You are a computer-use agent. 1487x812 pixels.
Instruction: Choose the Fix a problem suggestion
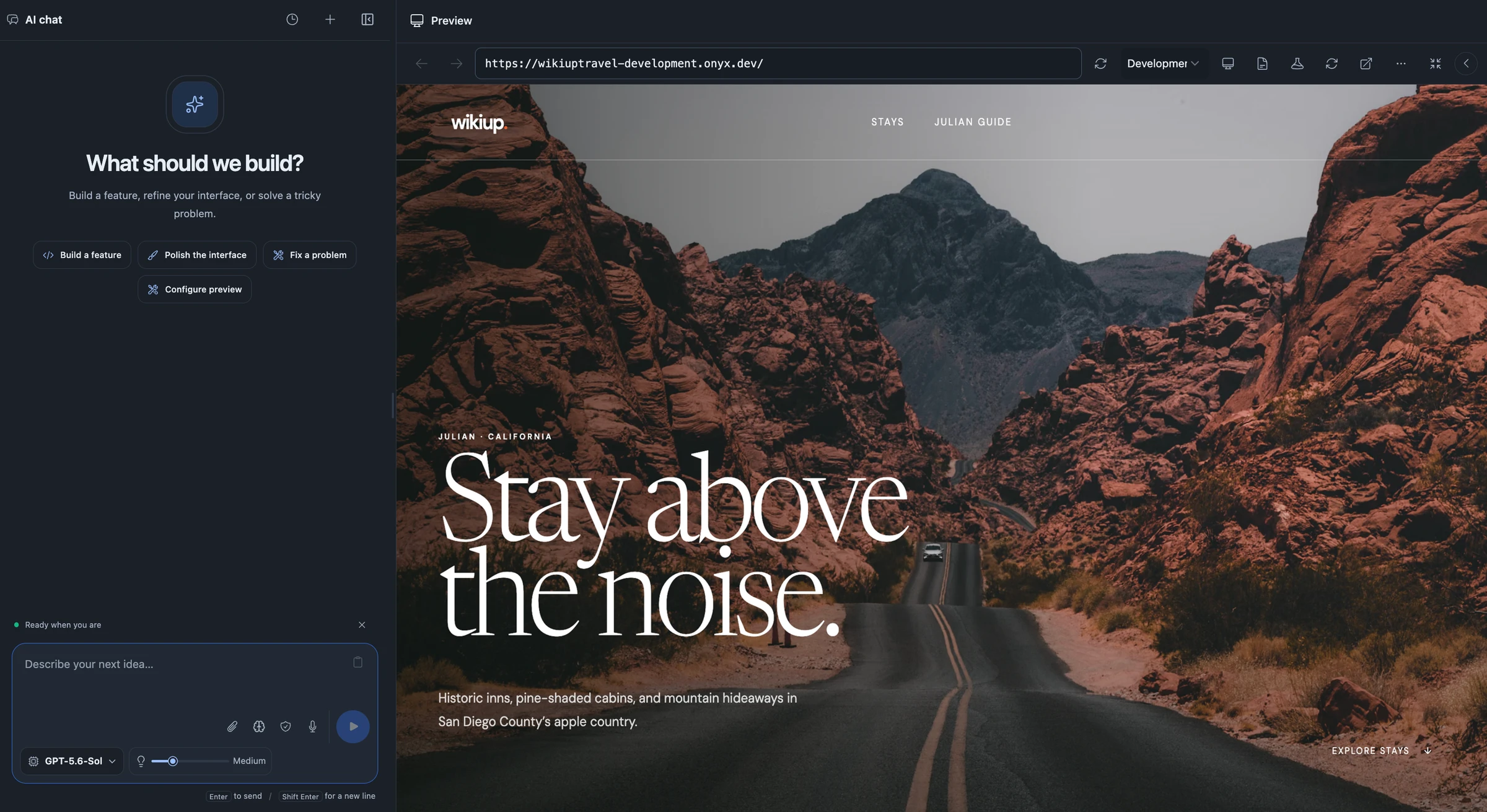(310, 255)
